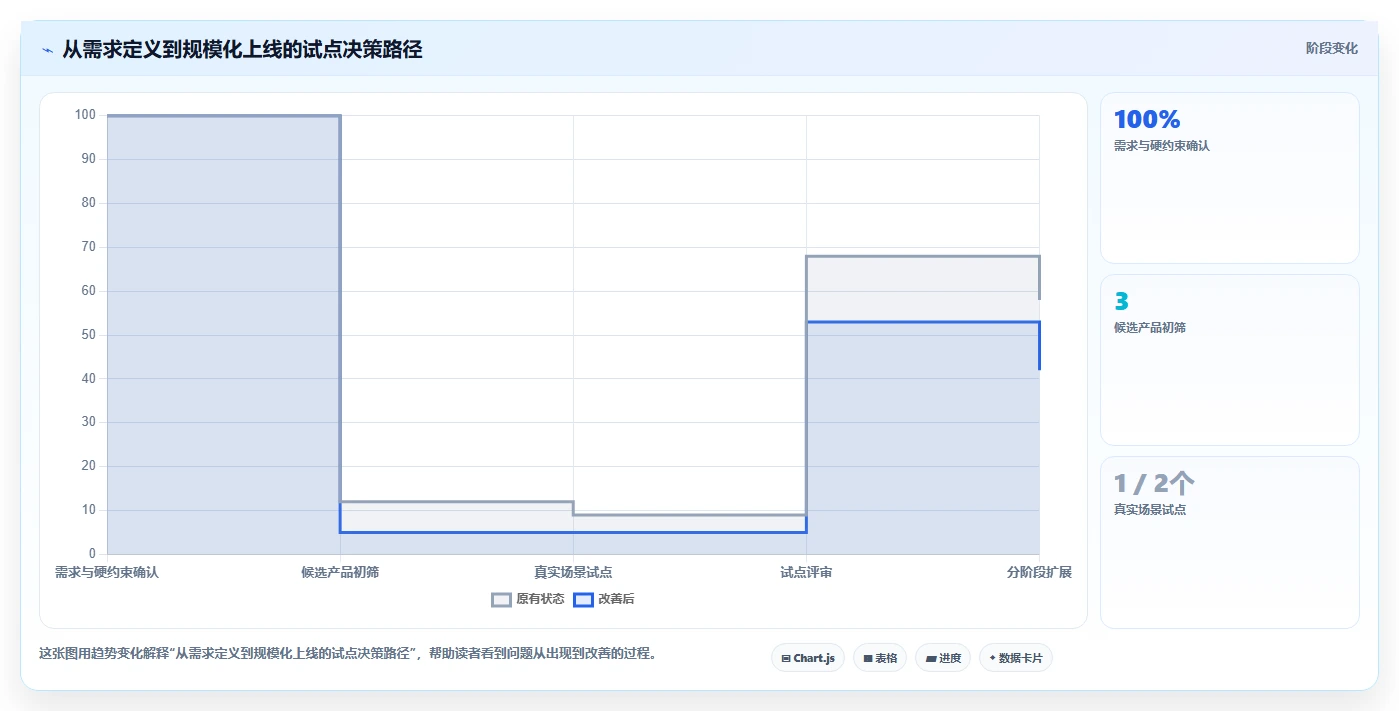The image size is (1399, 711).
Task: Open the 100% 需求与硬约束确认 card
Action: (1230, 178)
